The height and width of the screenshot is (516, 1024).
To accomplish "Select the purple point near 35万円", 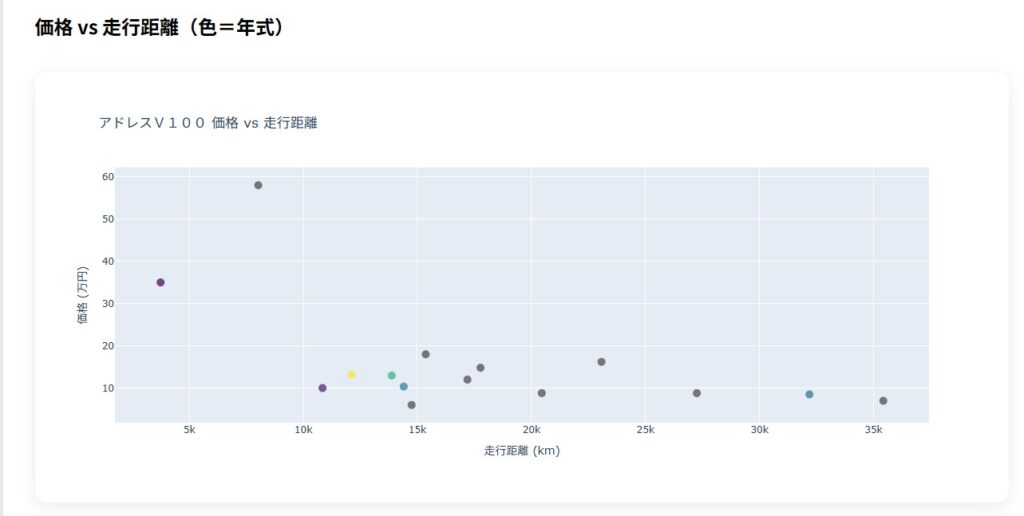I will pos(160,282).
